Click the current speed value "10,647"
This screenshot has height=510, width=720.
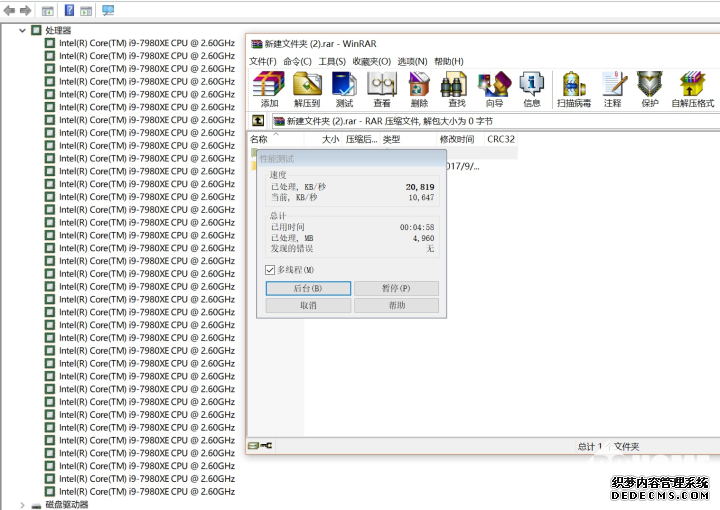pos(421,197)
